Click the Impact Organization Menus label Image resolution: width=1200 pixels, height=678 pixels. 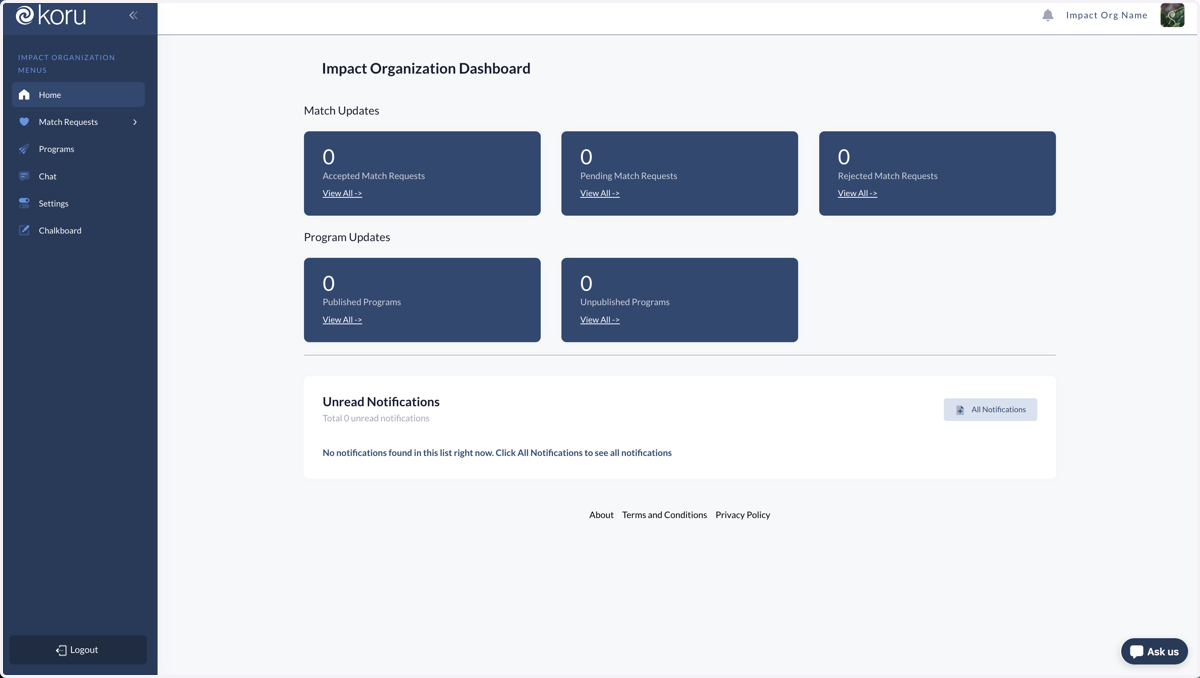66,63
